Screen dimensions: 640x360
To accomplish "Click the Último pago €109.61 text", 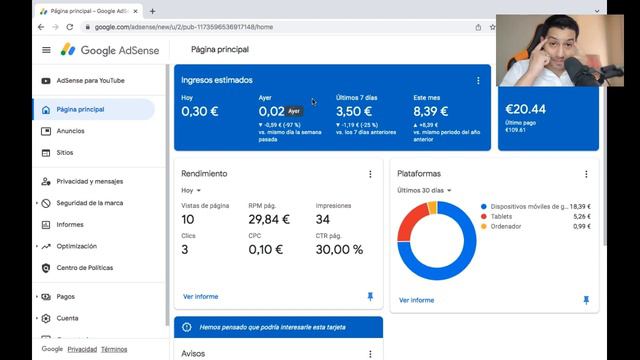I will pyautogui.click(x=520, y=127).
